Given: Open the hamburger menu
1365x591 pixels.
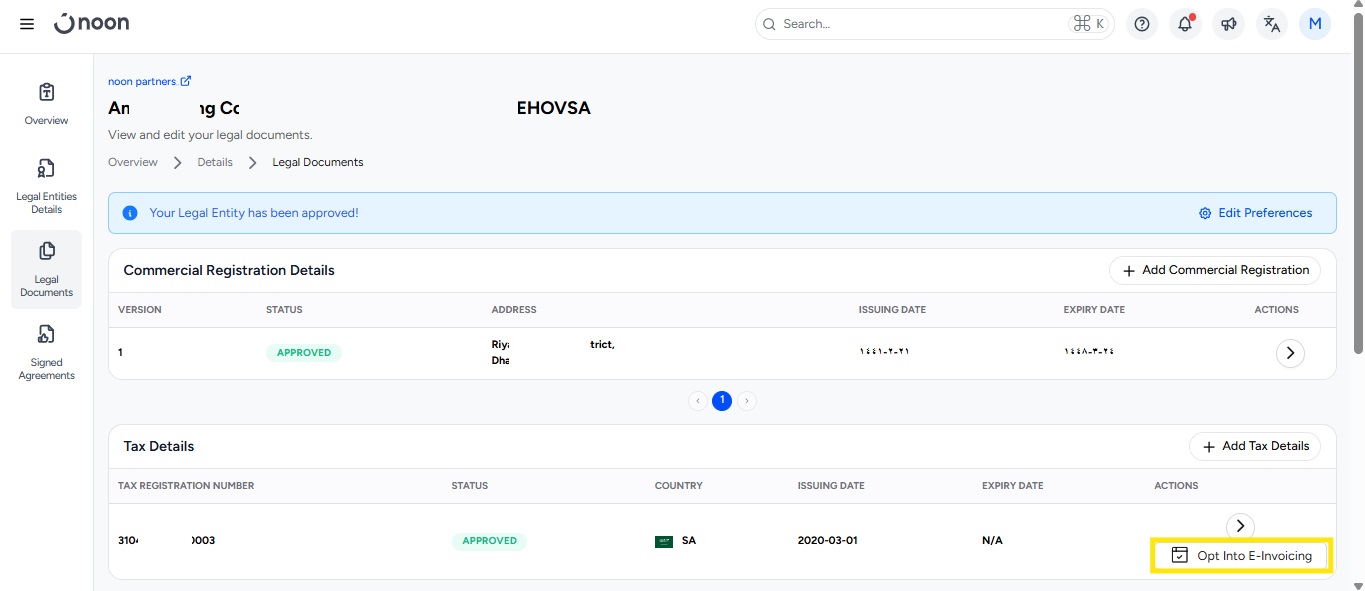Looking at the screenshot, I should 27,24.
